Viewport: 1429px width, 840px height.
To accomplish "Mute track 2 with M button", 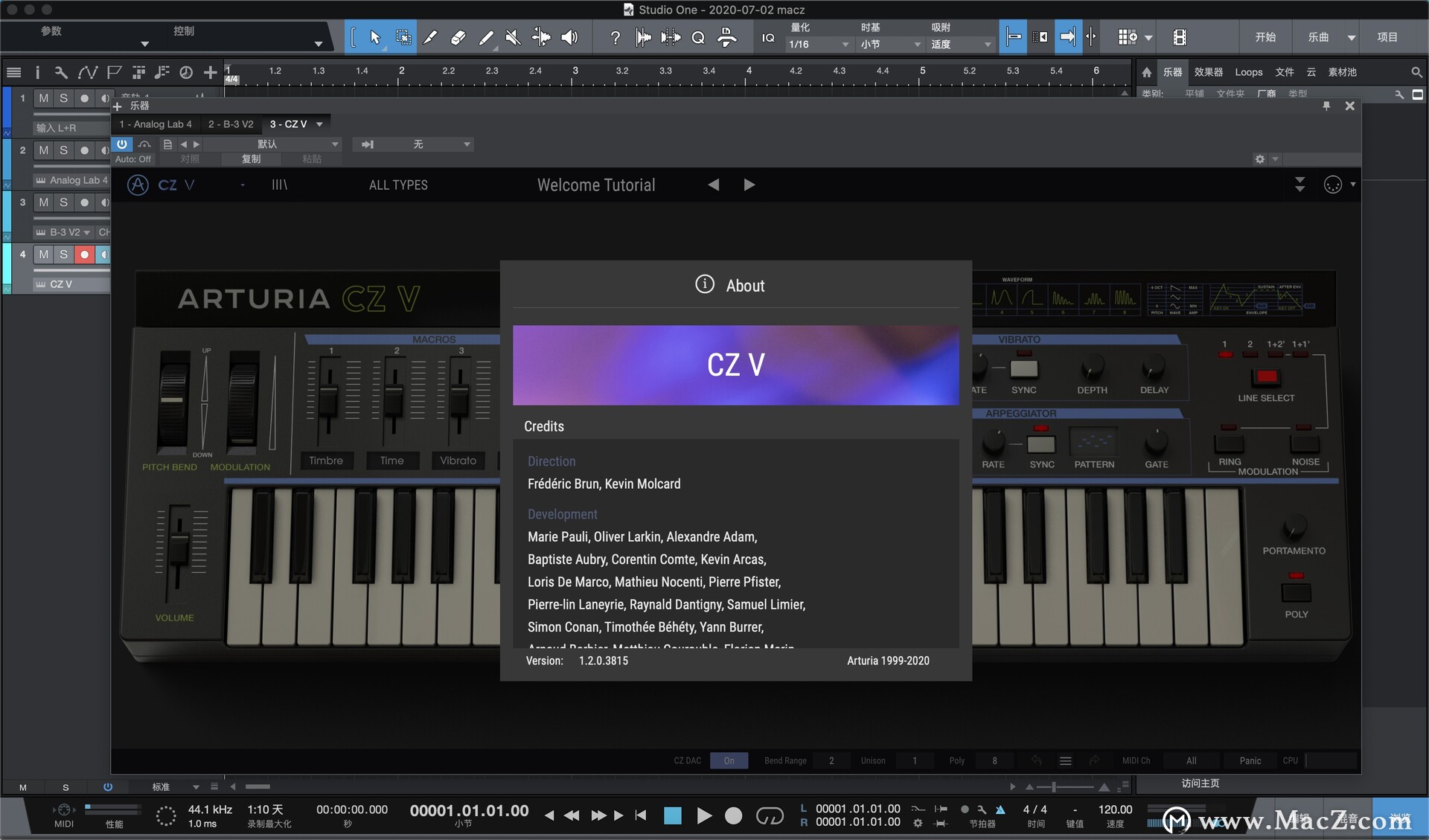I will pyautogui.click(x=44, y=150).
